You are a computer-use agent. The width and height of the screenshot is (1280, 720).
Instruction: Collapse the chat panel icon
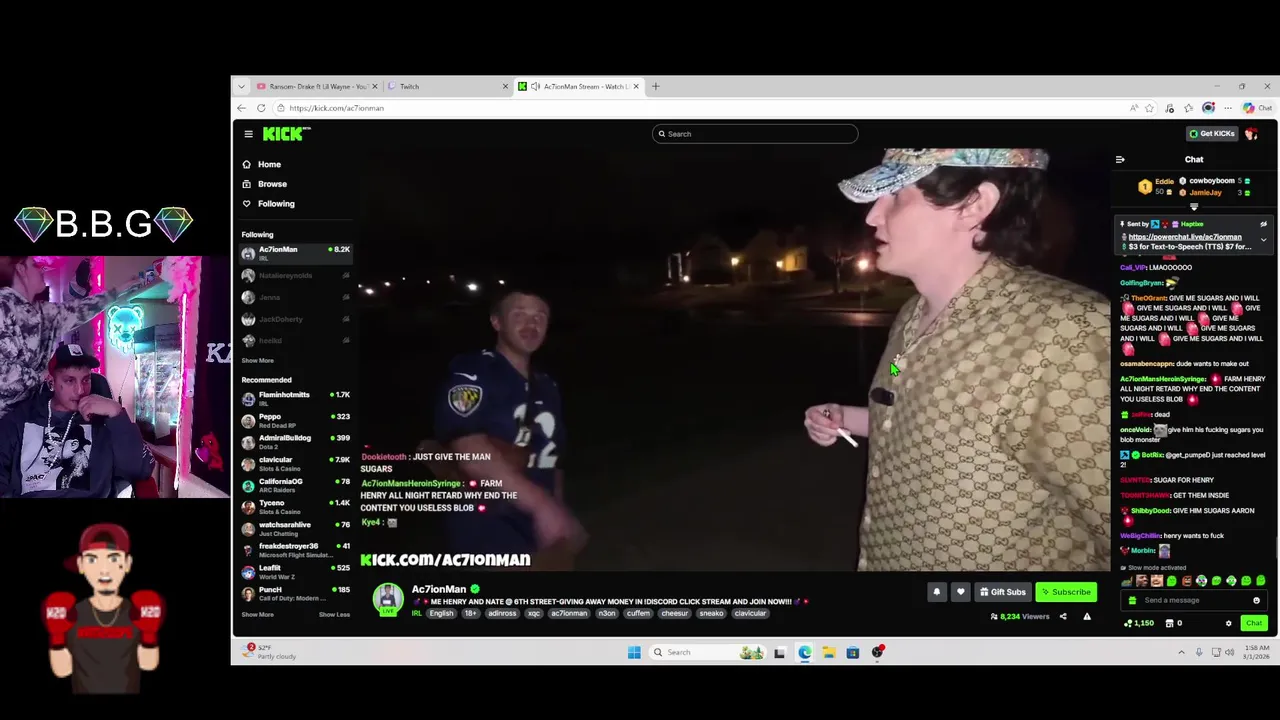[x=1120, y=160]
